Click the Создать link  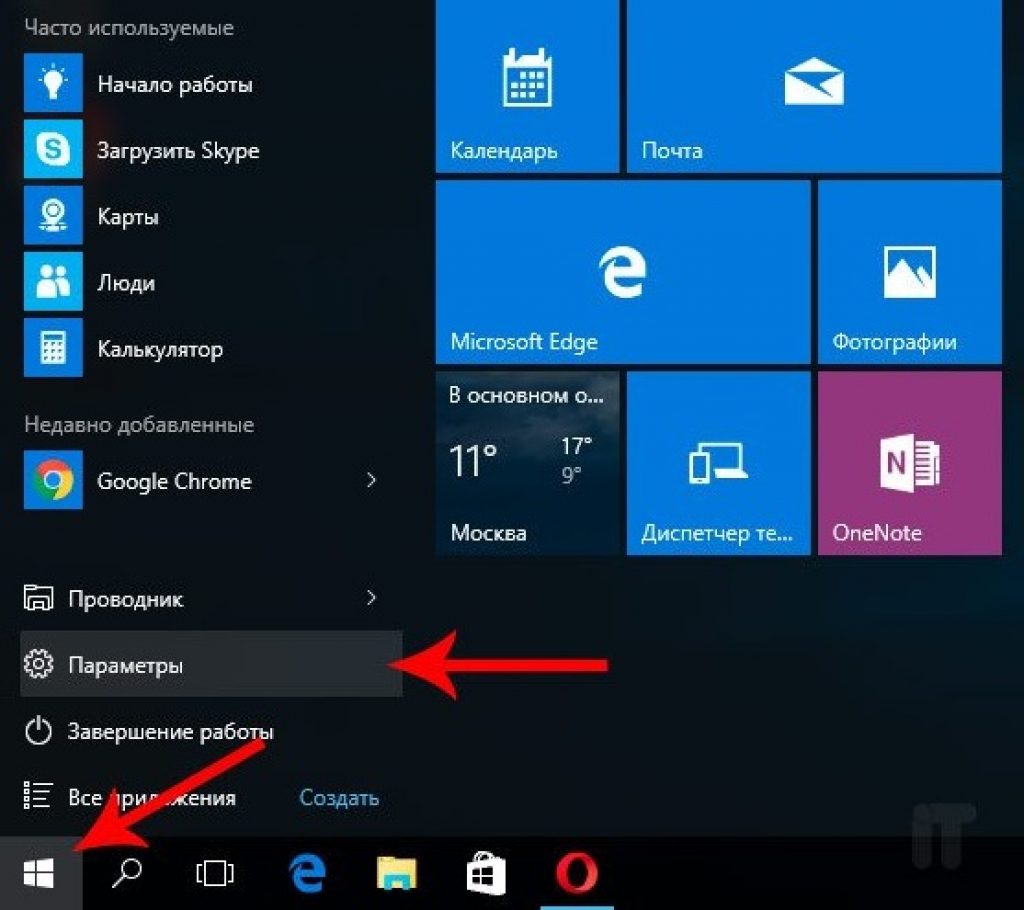point(339,798)
